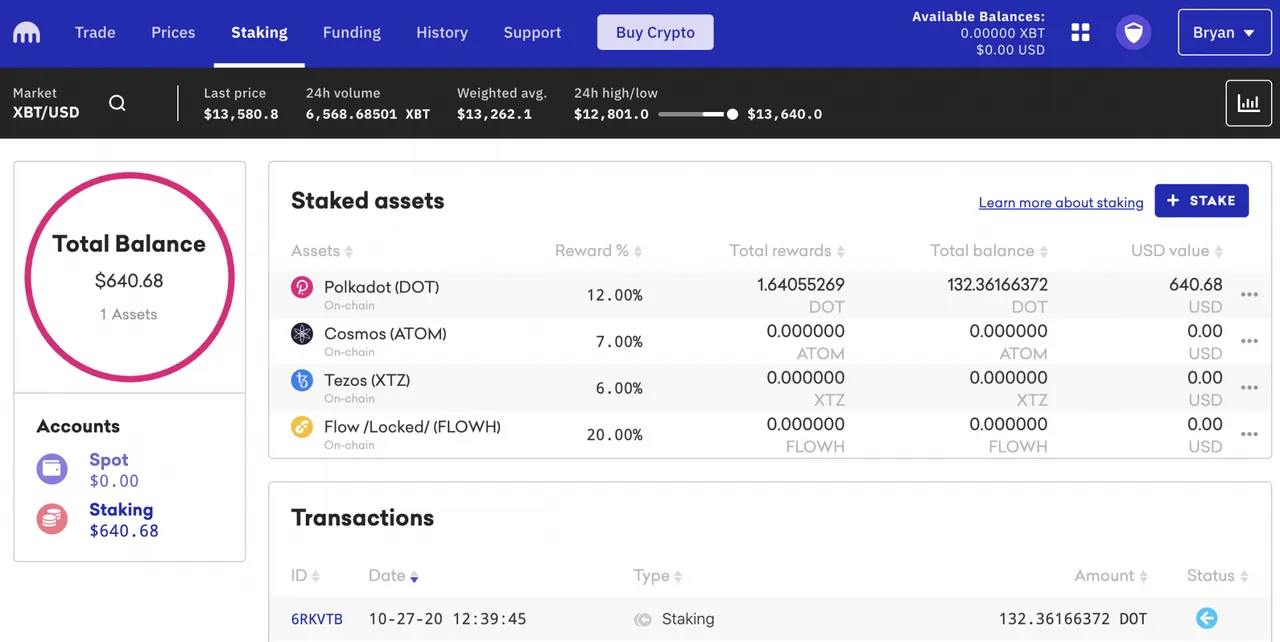Click the Polkadot (DOT) asset name

click(381, 287)
